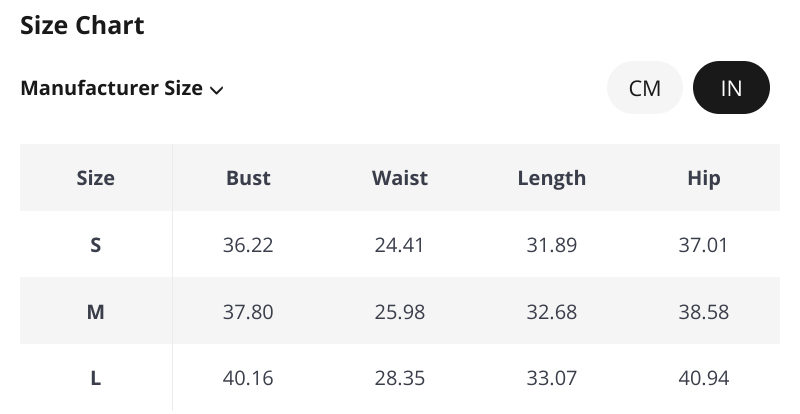Click the Length column header
This screenshot has height=414, width=800.
tap(552, 178)
